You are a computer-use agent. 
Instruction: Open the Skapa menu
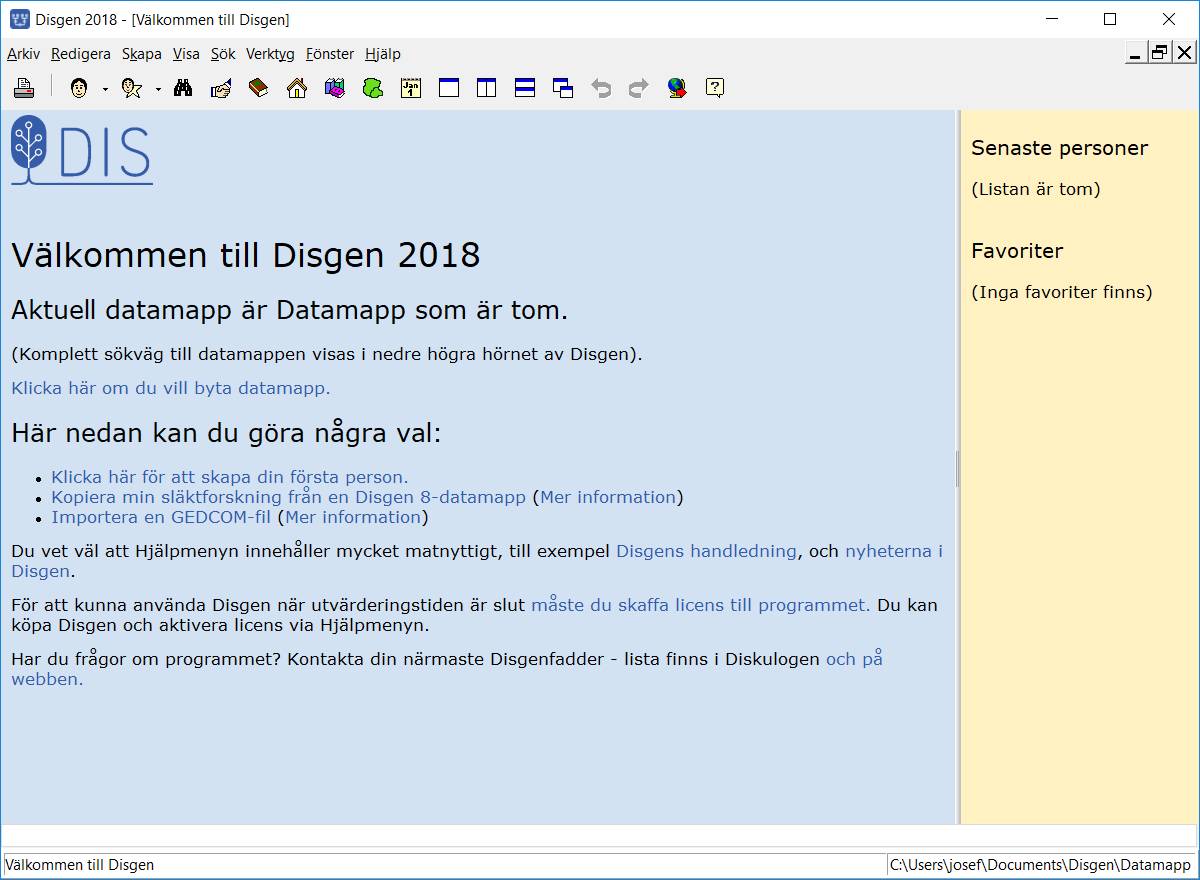point(142,54)
